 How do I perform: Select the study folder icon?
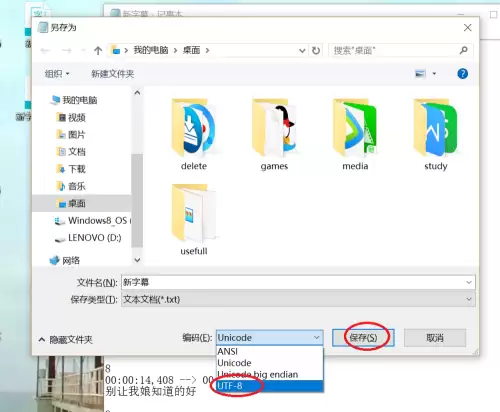[436, 128]
